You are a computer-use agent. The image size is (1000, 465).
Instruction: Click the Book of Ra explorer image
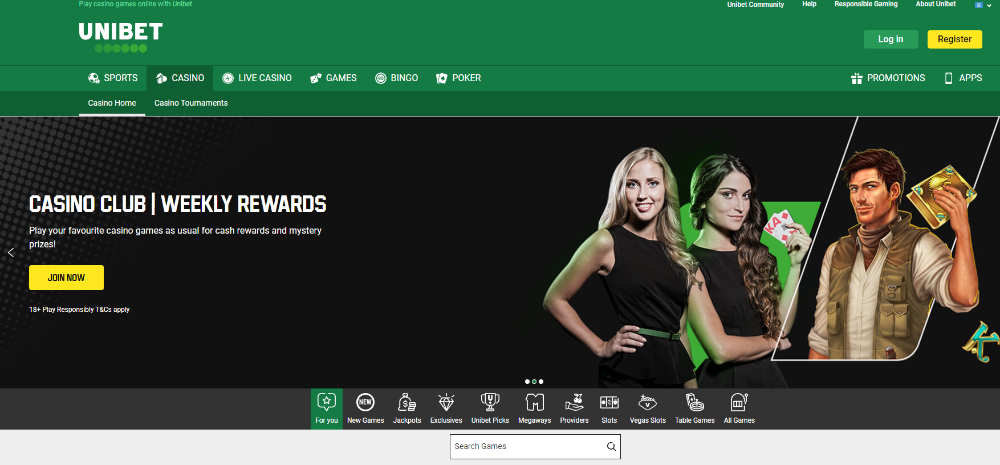[892, 255]
